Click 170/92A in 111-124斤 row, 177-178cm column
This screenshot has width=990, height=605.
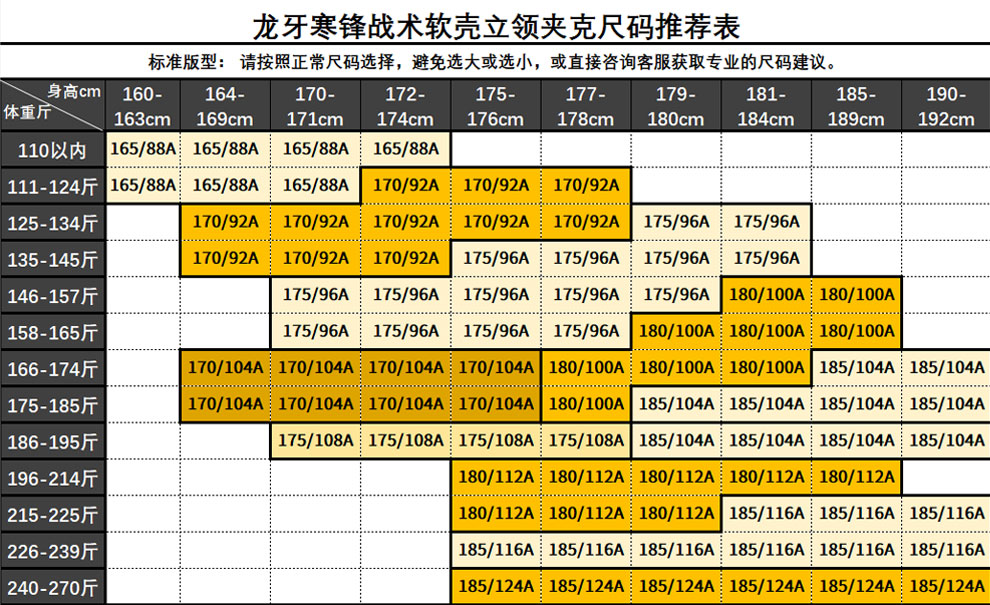pos(586,185)
